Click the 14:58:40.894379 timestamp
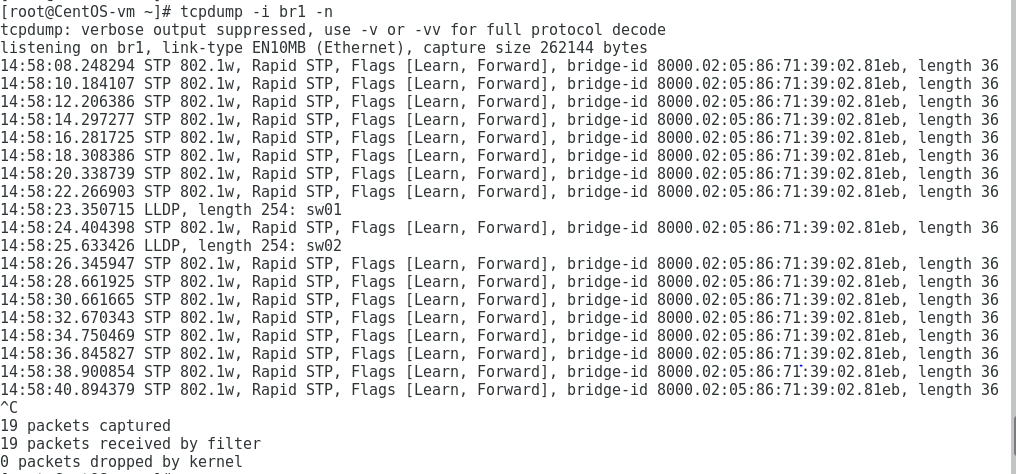This screenshot has height=474, width=1016. click(x=67, y=390)
